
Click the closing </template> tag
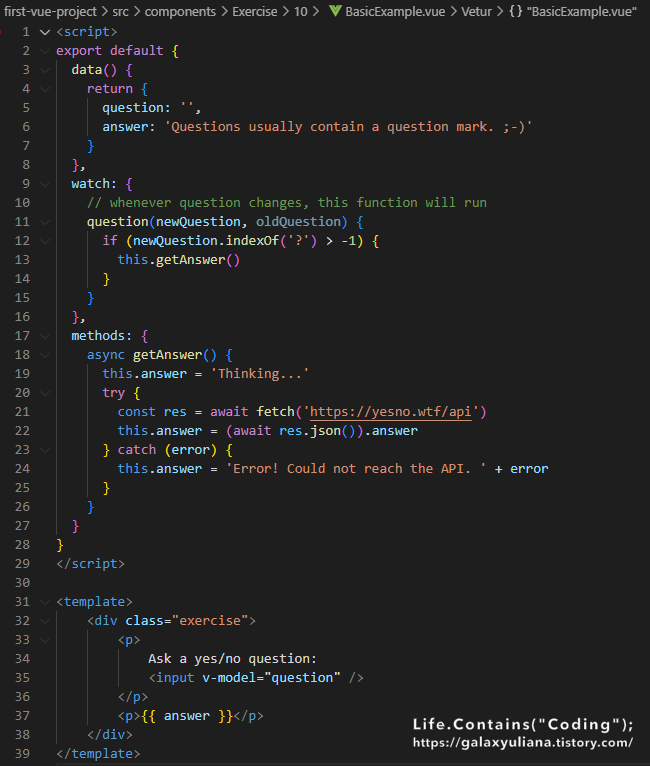tap(98, 754)
